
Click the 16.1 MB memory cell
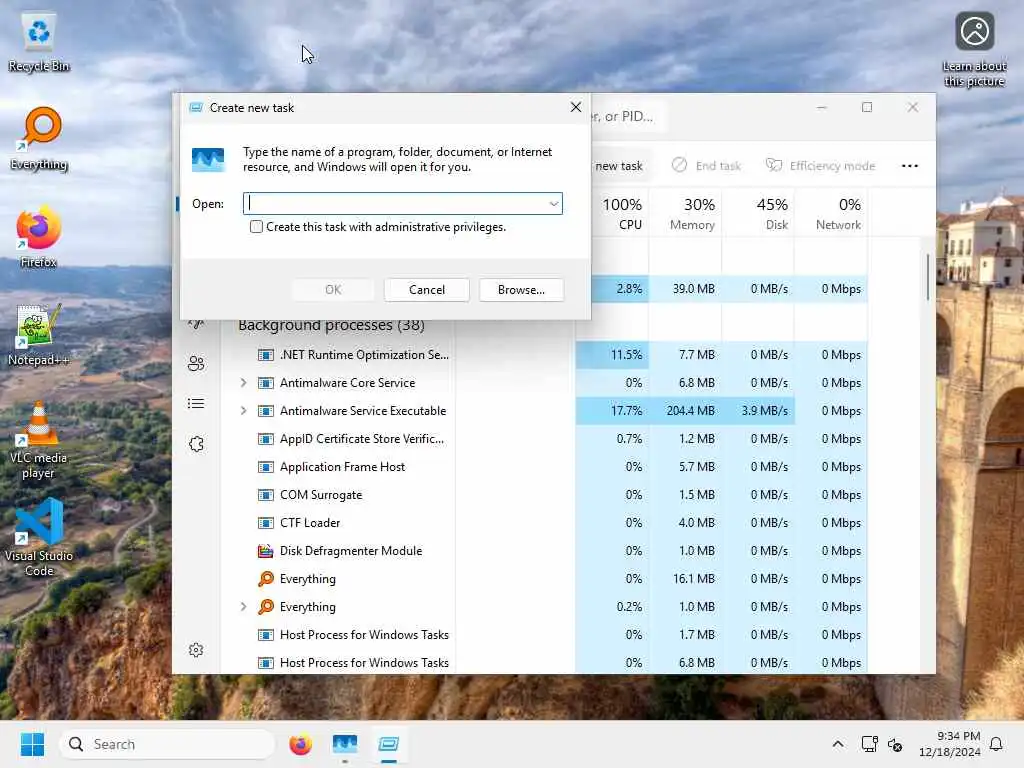click(685, 579)
